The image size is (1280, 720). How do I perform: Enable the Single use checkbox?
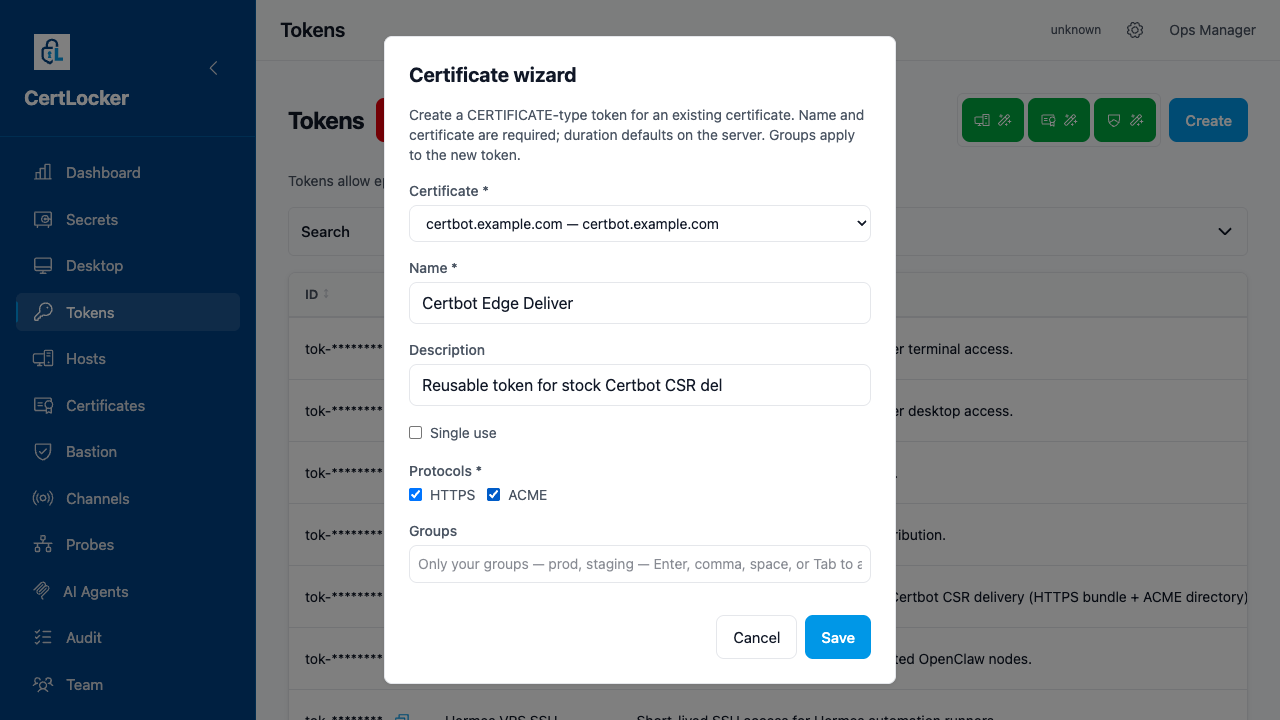click(416, 433)
